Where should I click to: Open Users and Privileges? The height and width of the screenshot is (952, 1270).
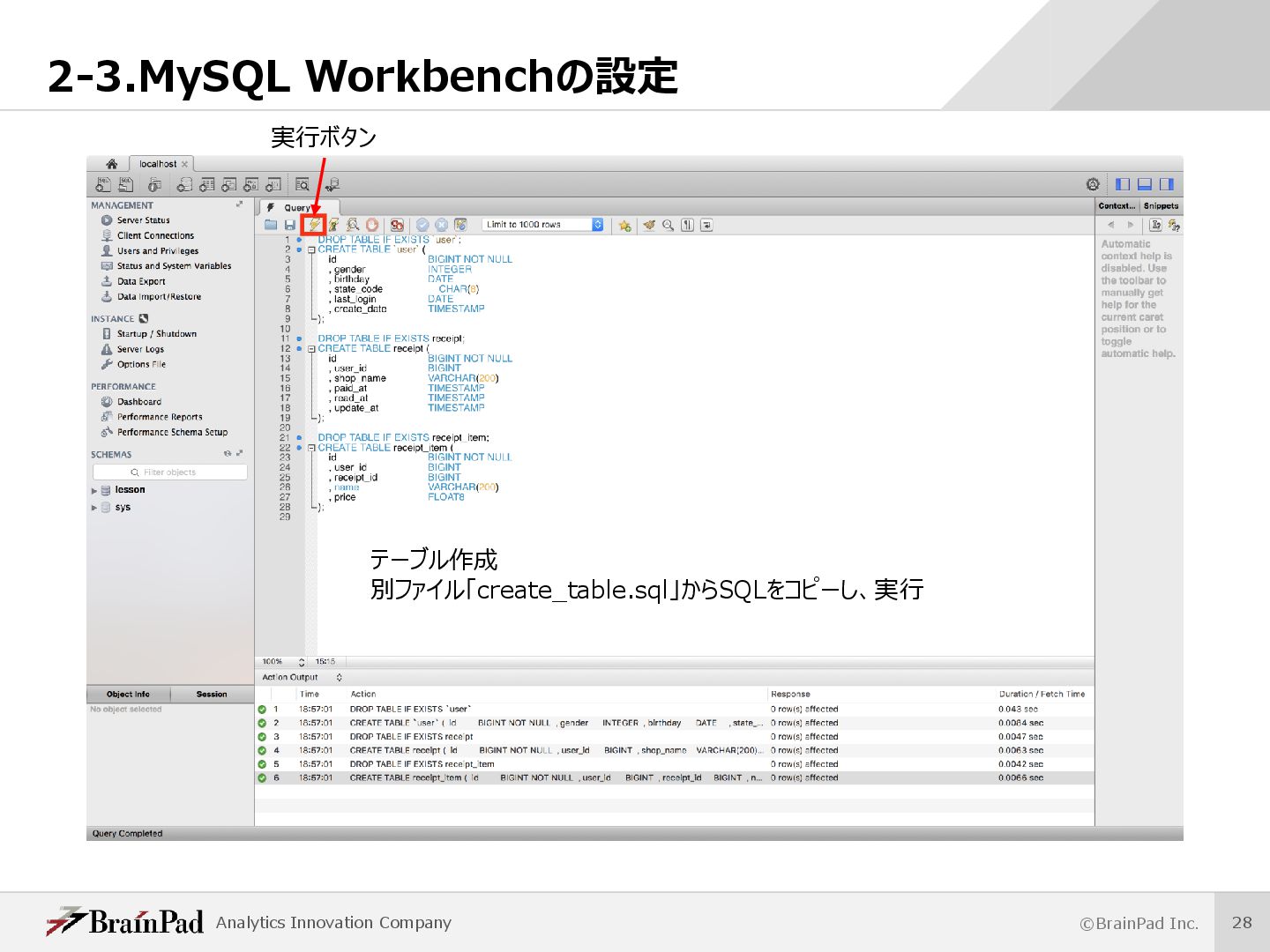(x=157, y=250)
